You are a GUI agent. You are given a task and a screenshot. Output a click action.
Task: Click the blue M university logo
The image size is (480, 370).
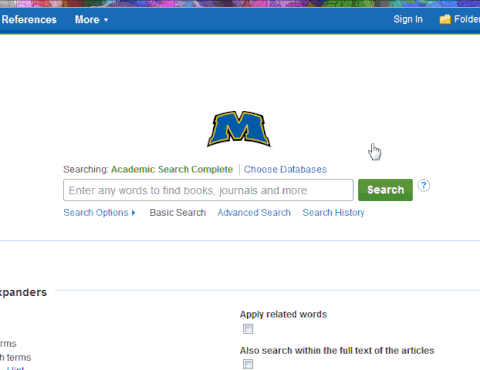[239, 129]
